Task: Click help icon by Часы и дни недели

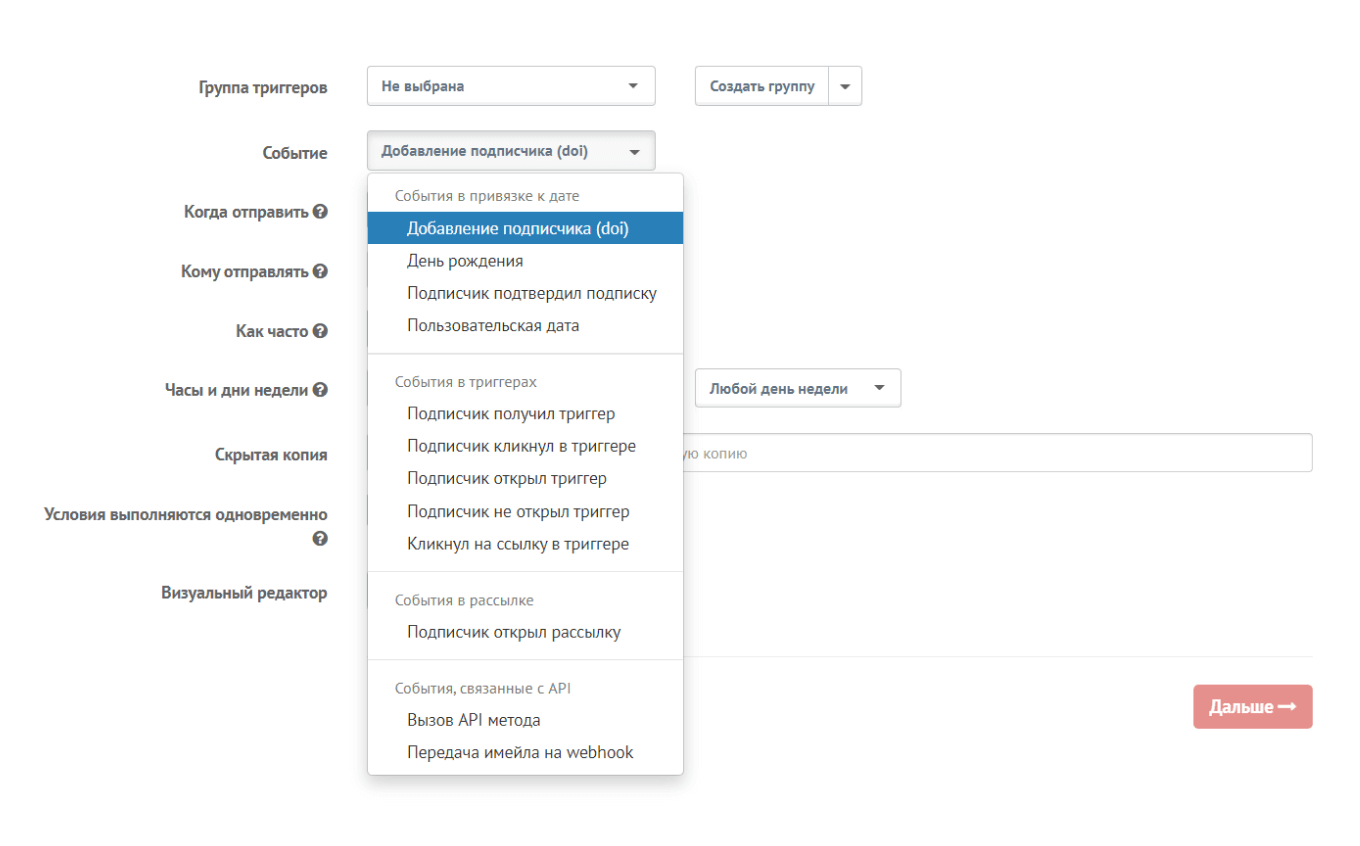Action: pos(320,390)
